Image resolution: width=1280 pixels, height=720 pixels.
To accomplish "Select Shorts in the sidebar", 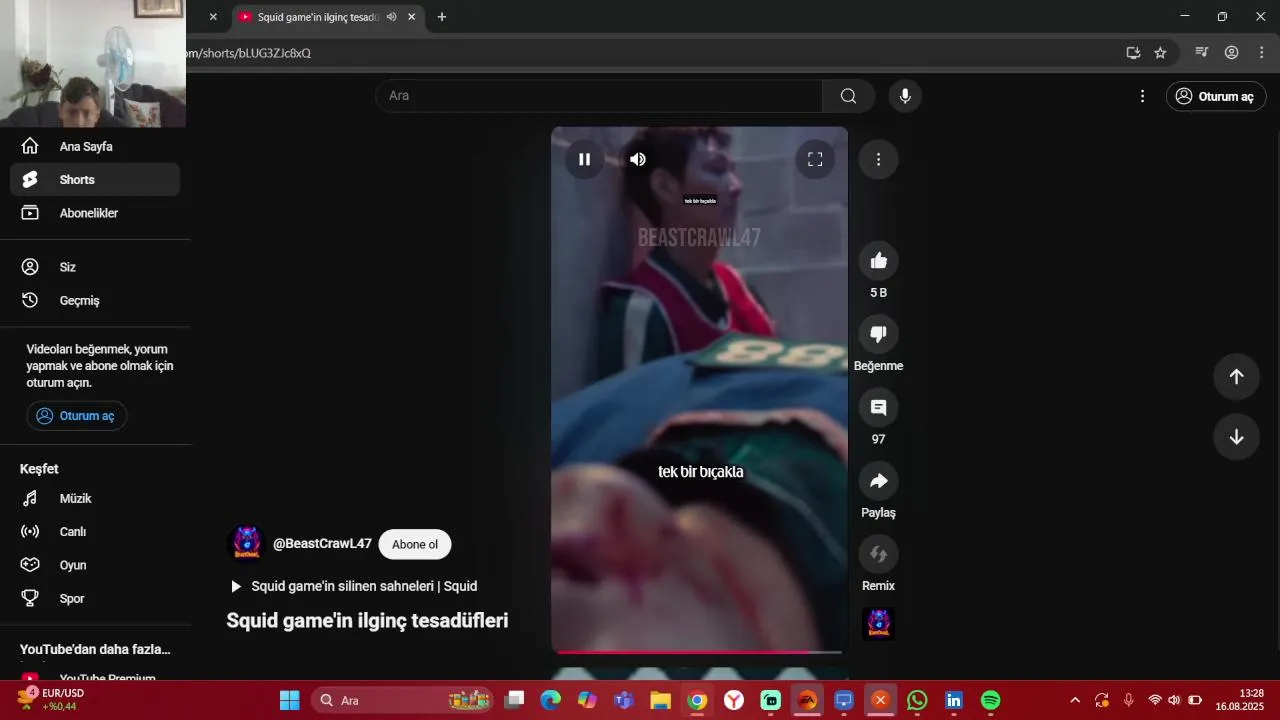I will (x=95, y=180).
